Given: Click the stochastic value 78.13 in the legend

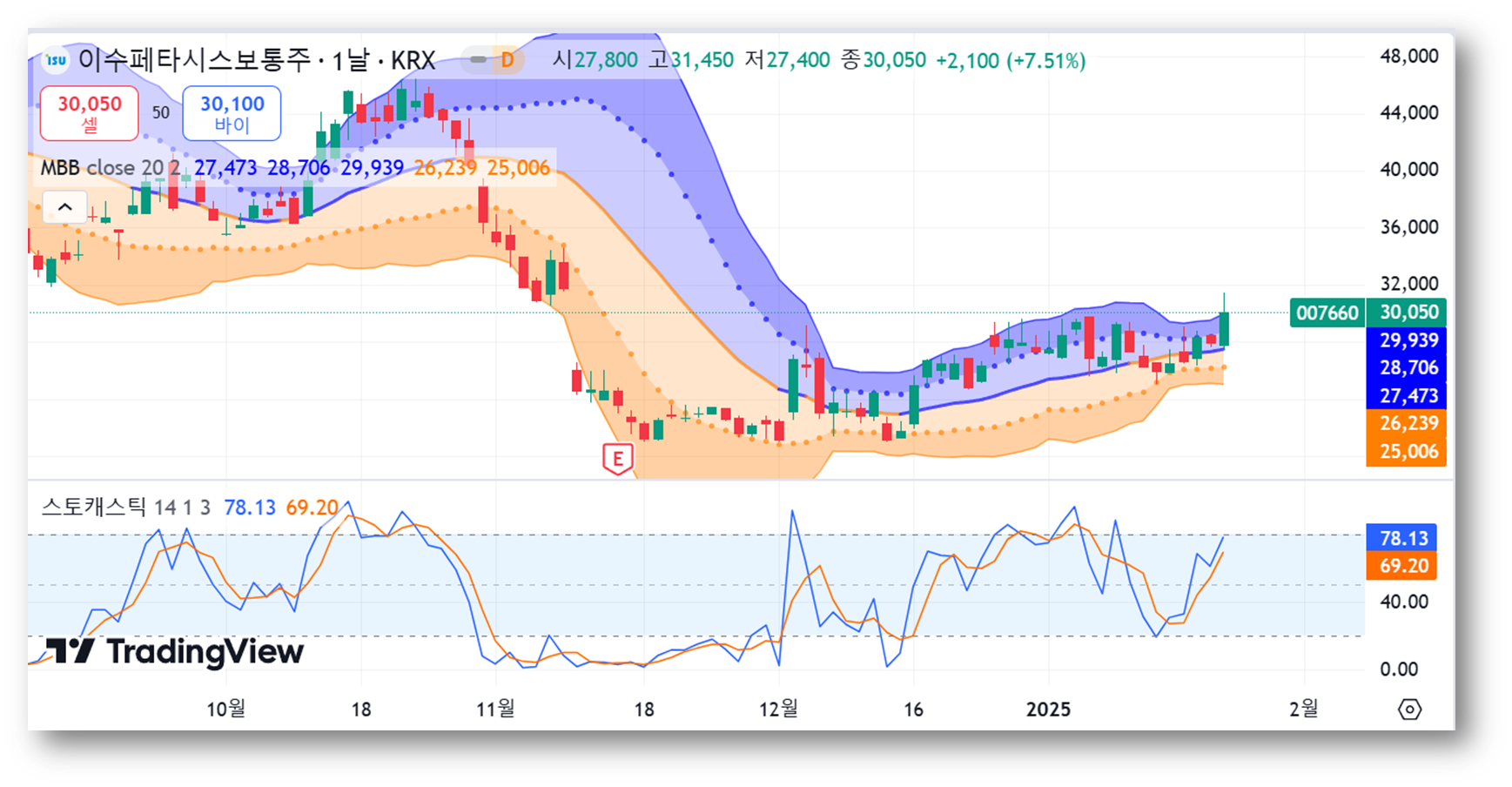Looking at the screenshot, I should pos(250,507).
